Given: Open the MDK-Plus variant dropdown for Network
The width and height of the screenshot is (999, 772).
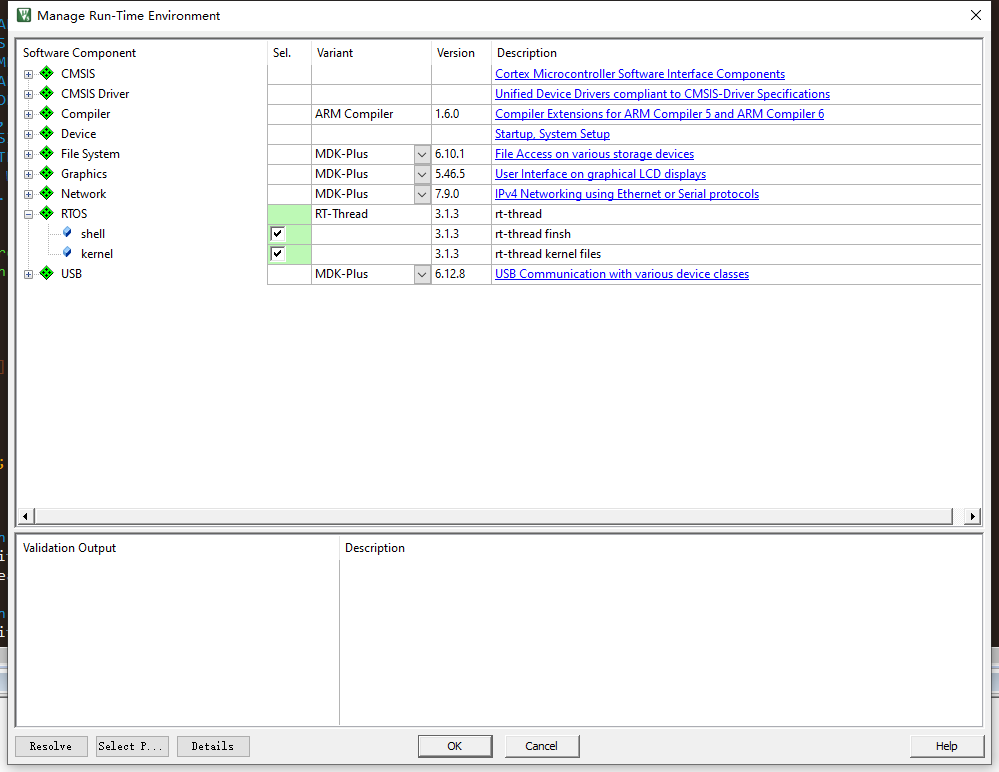Looking at the screenshot, I should tap(421, 193).
